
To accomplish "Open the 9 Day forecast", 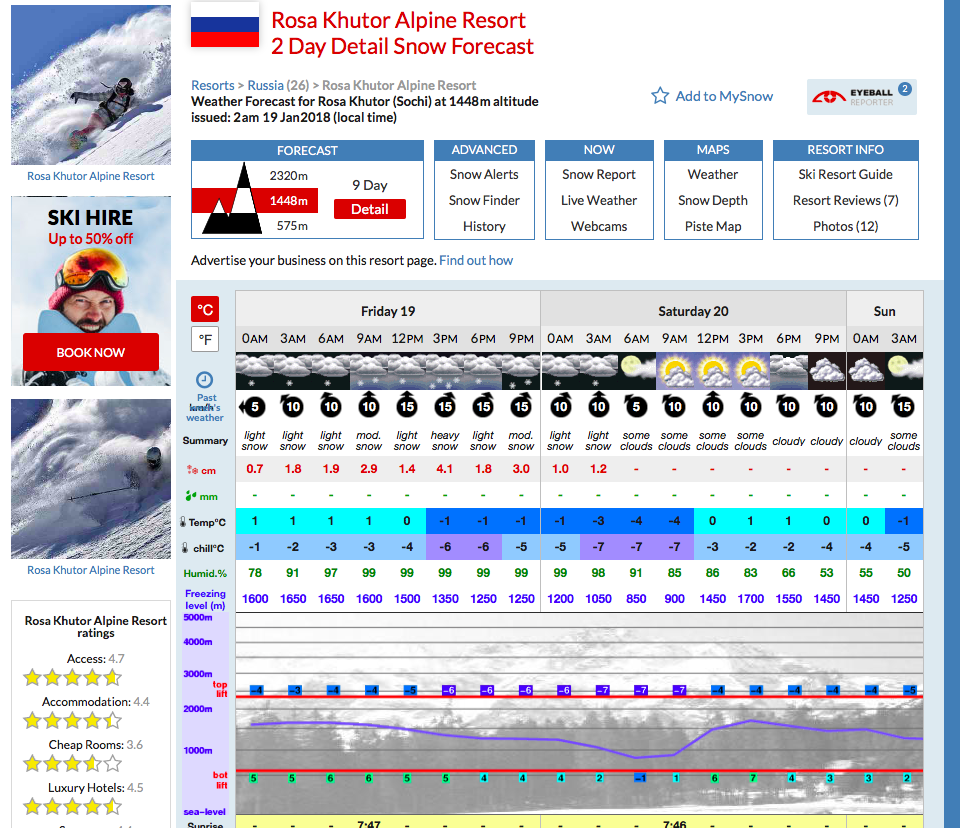I will (369, 185).
